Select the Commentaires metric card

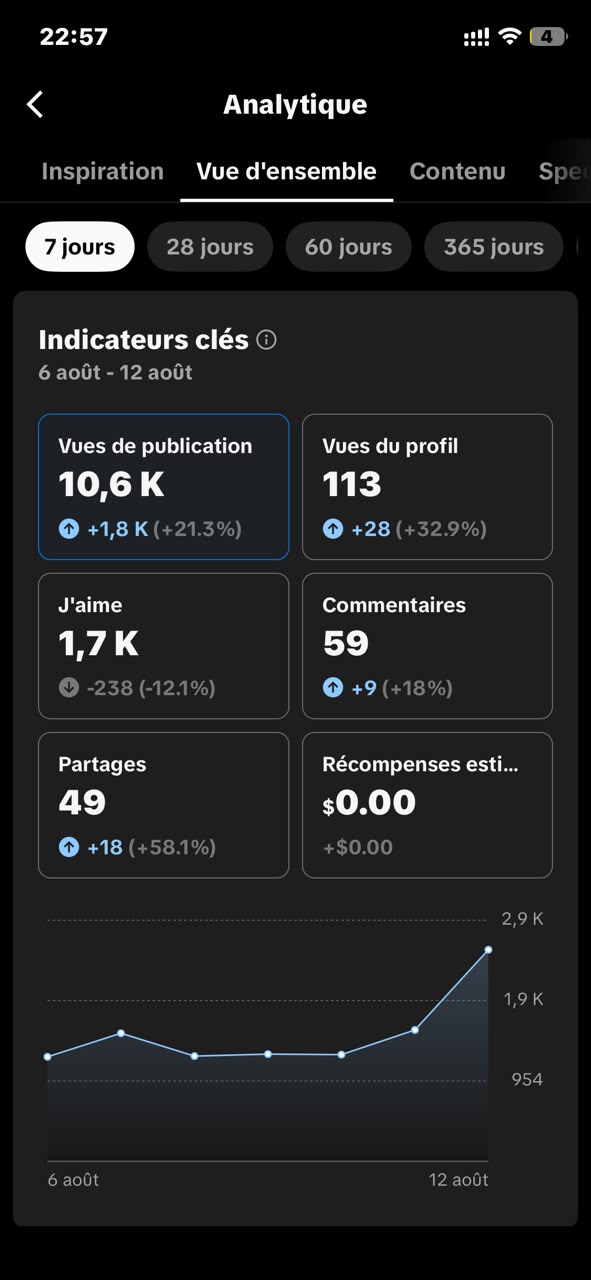click(427, 646)
